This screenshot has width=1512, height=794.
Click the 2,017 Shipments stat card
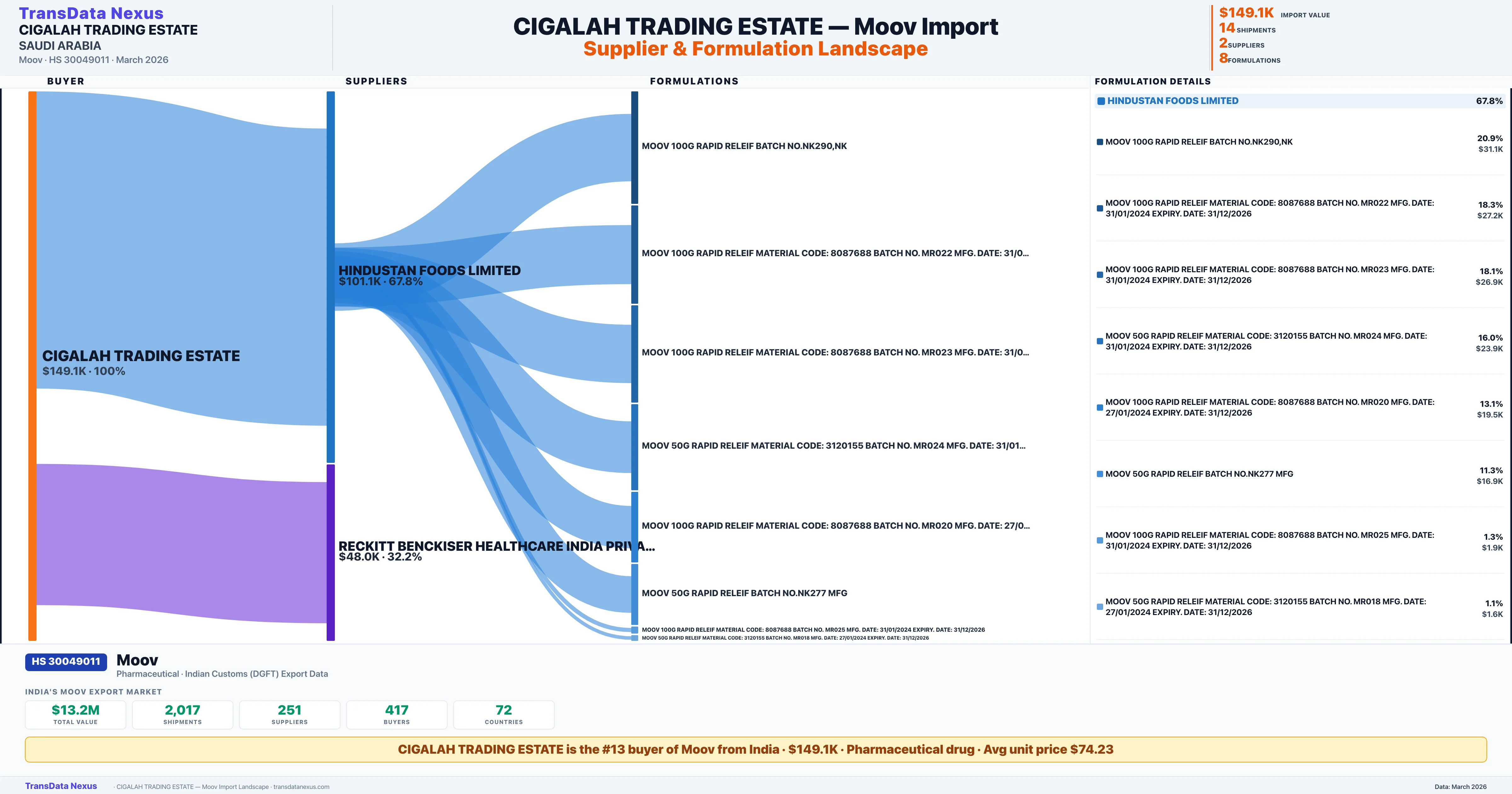coord(182,714)
